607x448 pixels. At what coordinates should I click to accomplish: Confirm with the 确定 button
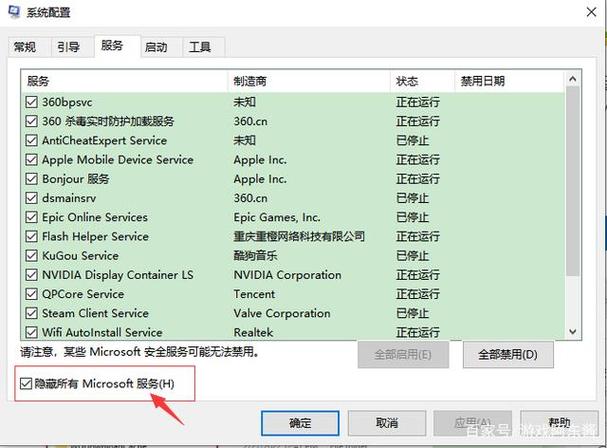coord(300,423)
